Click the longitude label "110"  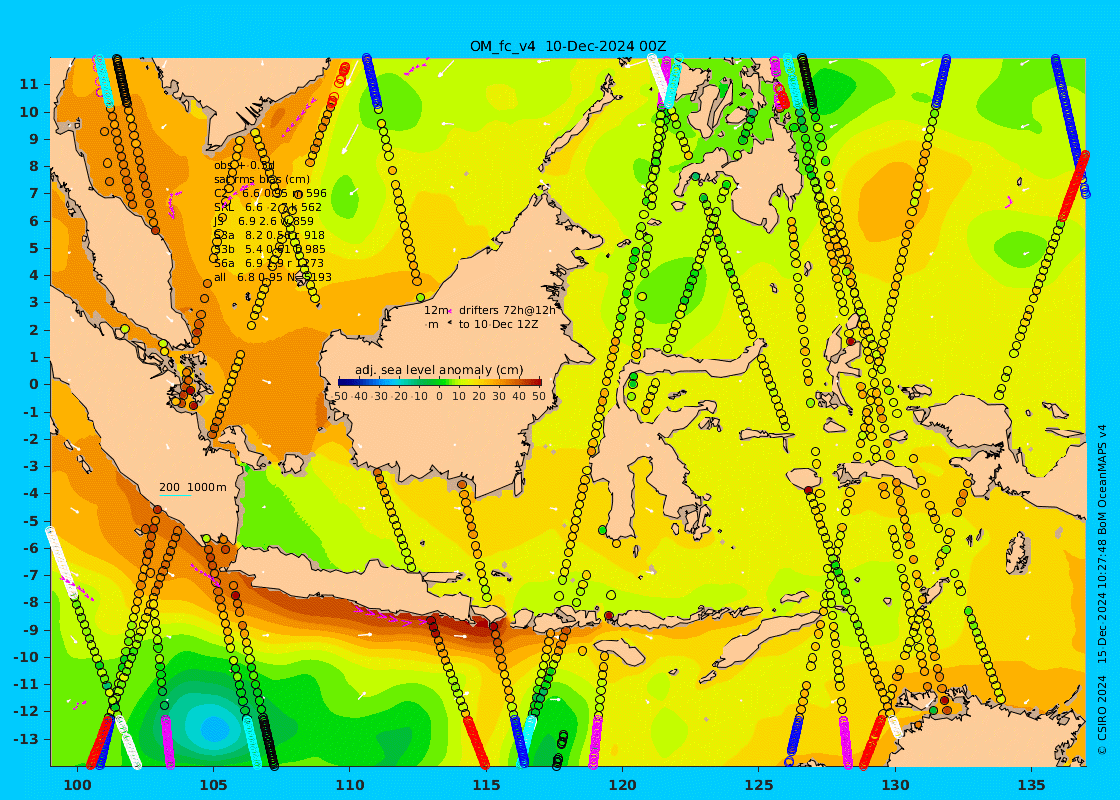click(350, 784)
